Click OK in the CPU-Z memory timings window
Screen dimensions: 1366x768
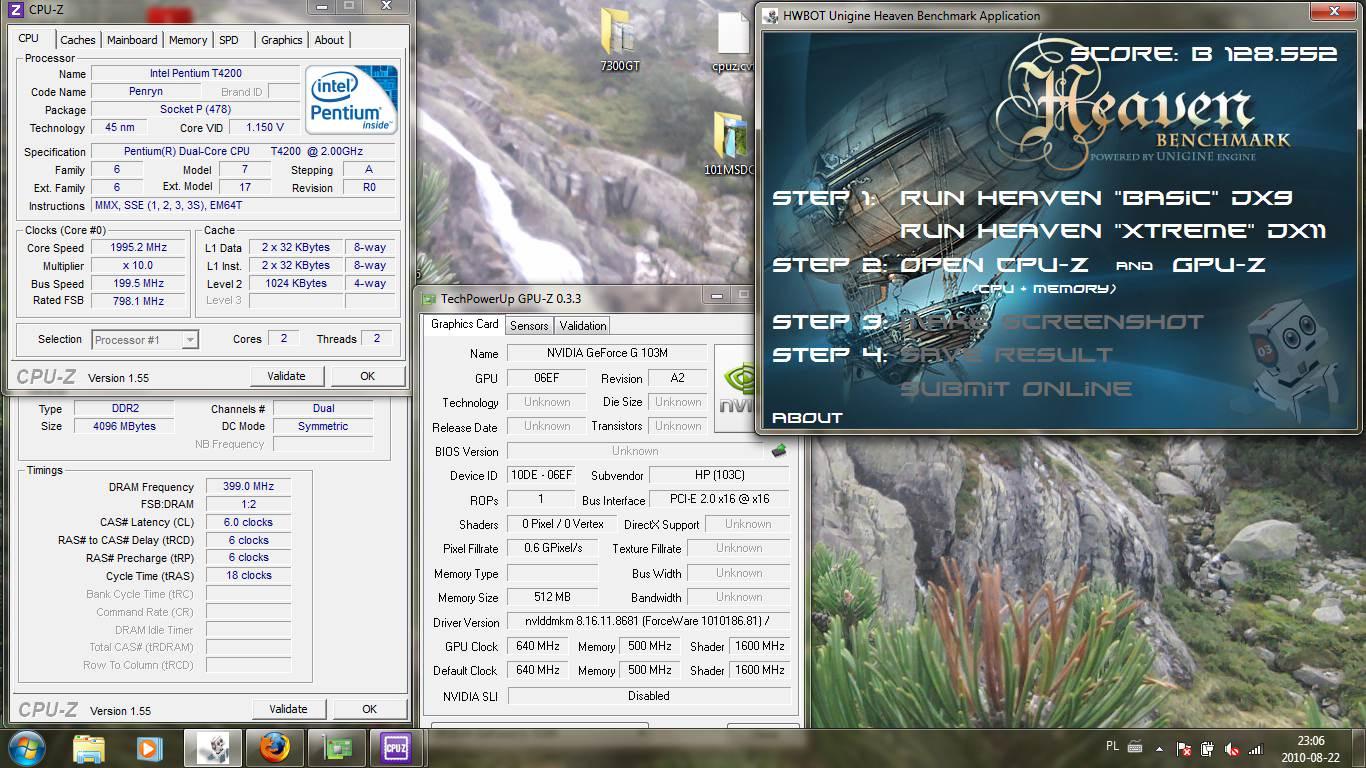tap(369, 709)
